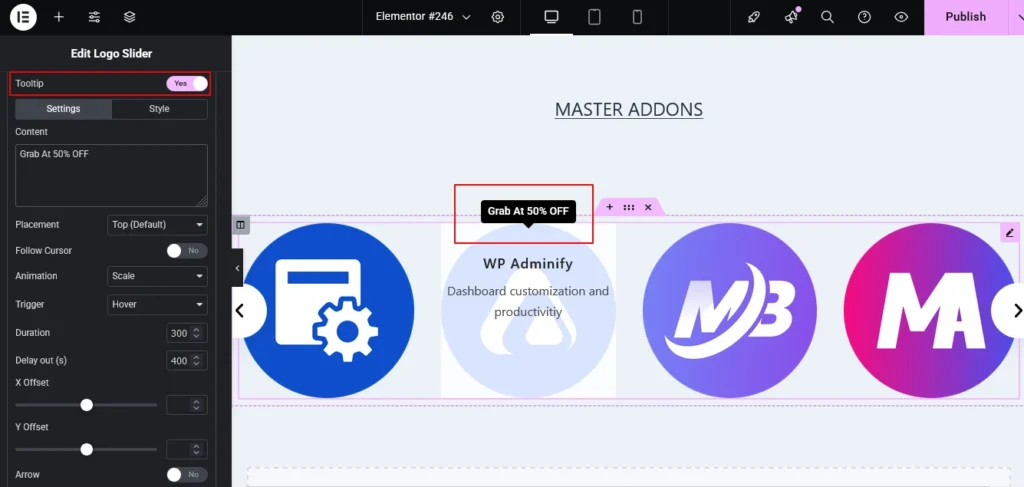Switch to mobile preview mode
Image resolution: width=1024 pixels, height=487 pixels.
[637, 17]
